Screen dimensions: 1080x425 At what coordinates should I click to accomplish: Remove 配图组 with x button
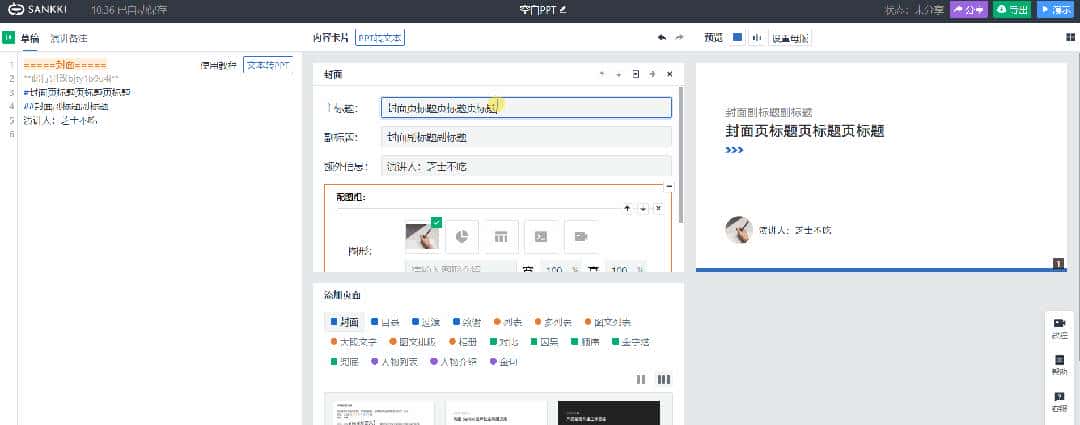tap(658, 208)
